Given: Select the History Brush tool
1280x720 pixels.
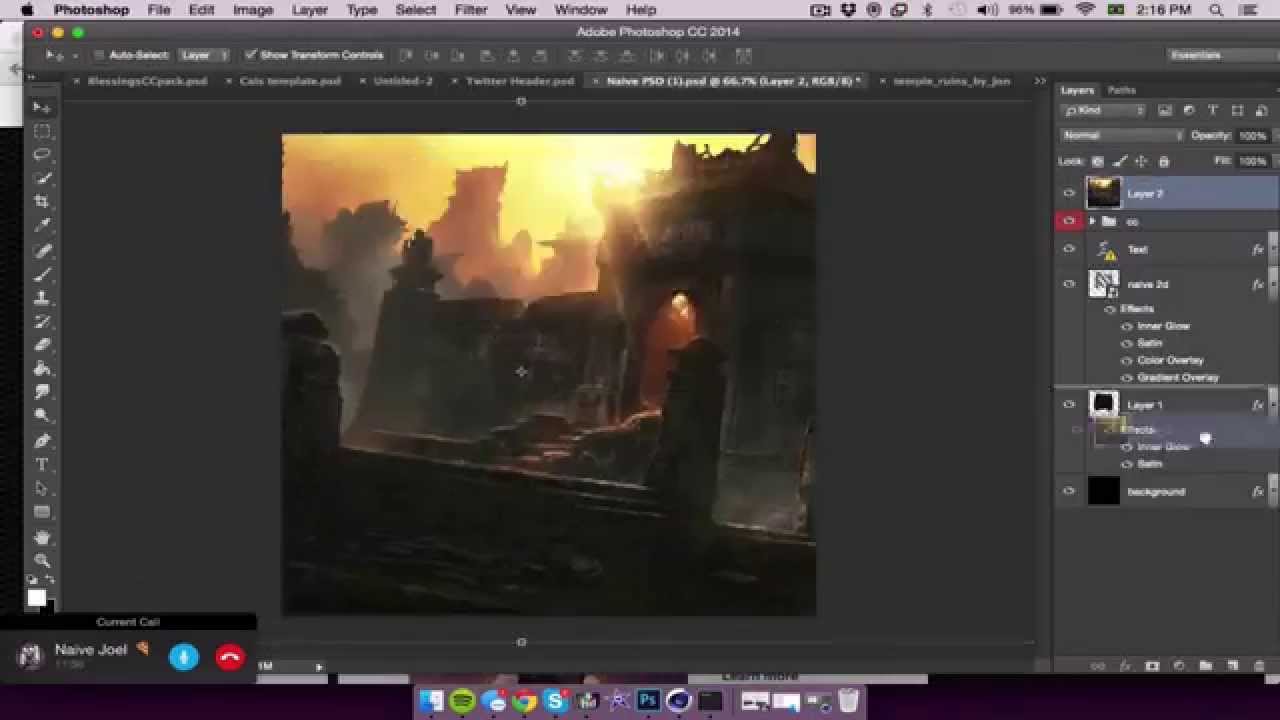Looking at the screenshot, I should [x=41, y=322].
